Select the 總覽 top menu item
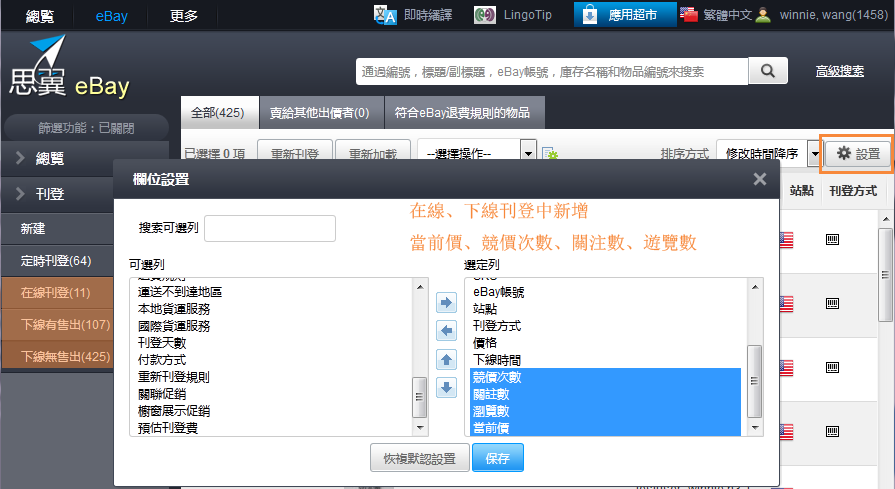The width and height of the screenshot is (895, 489). pos(39,16)
